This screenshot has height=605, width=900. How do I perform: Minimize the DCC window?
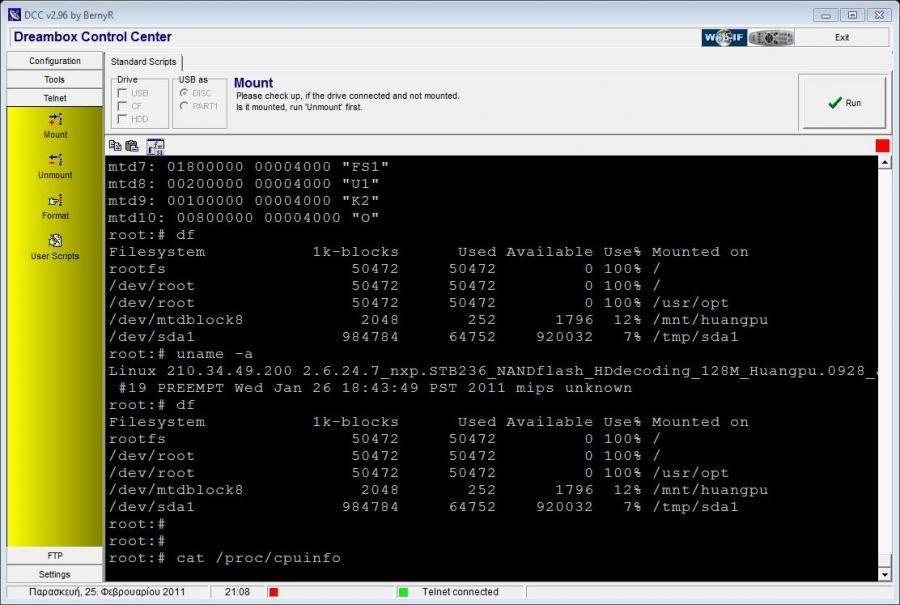(x=825, y=15)
